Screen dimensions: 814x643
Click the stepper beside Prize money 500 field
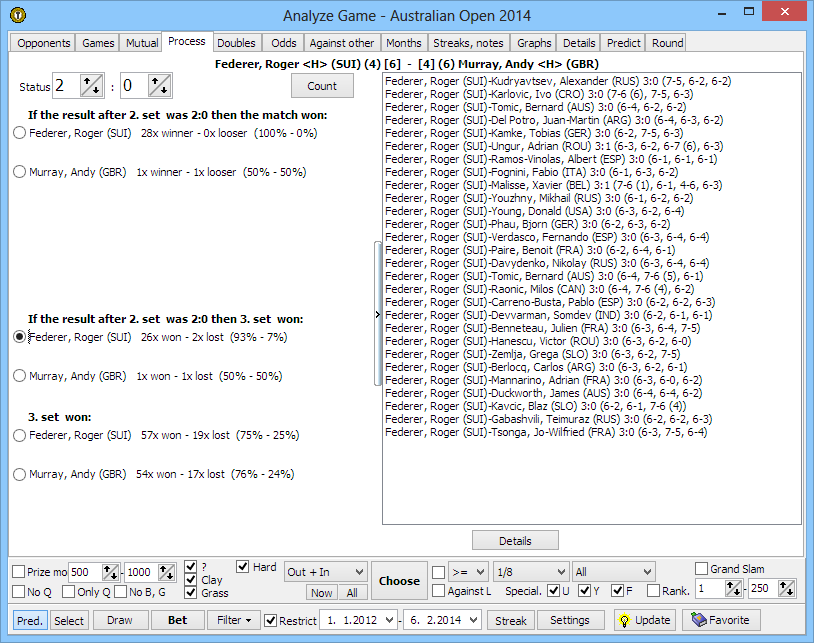[x=111, y=572]
